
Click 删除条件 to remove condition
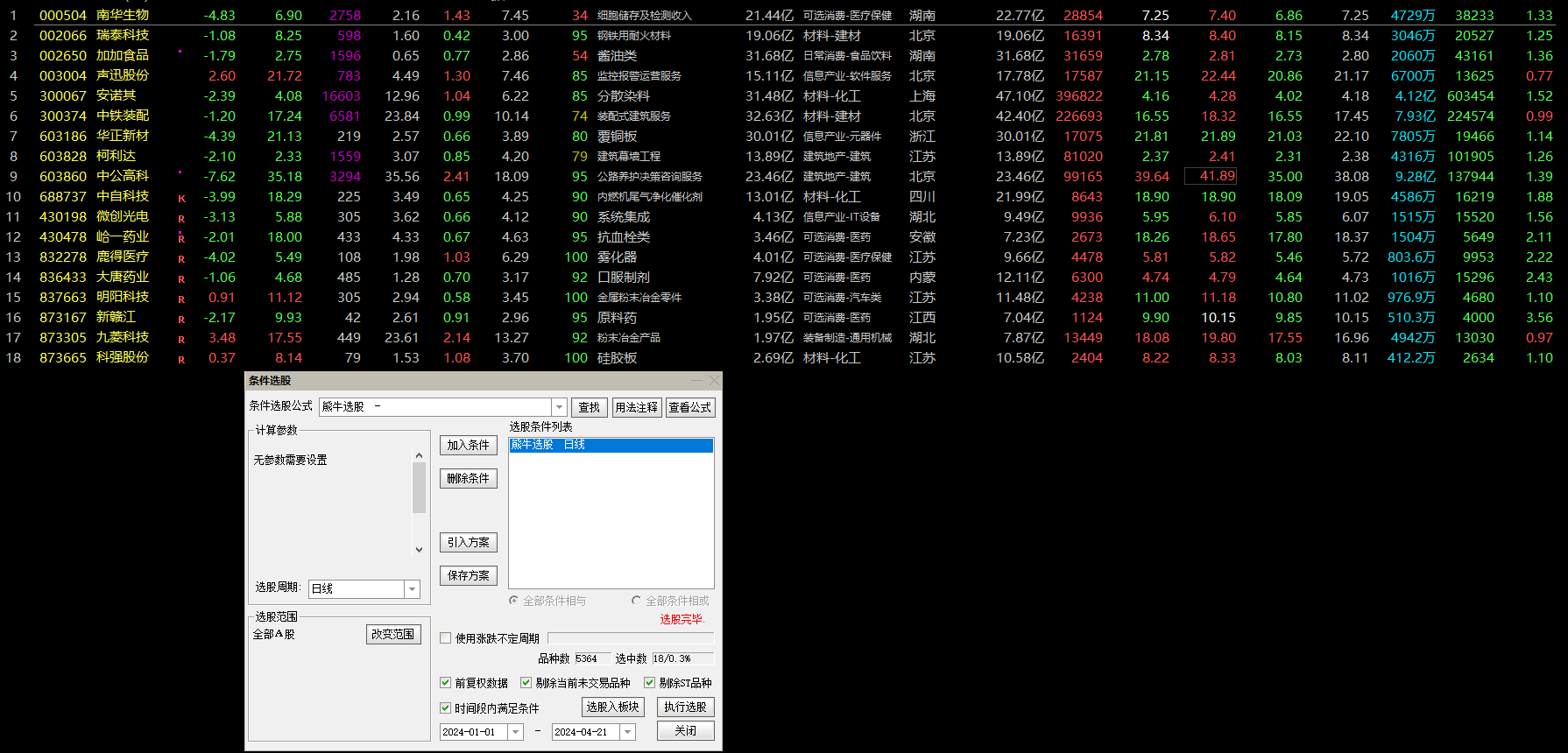click(x=469, y=478)
